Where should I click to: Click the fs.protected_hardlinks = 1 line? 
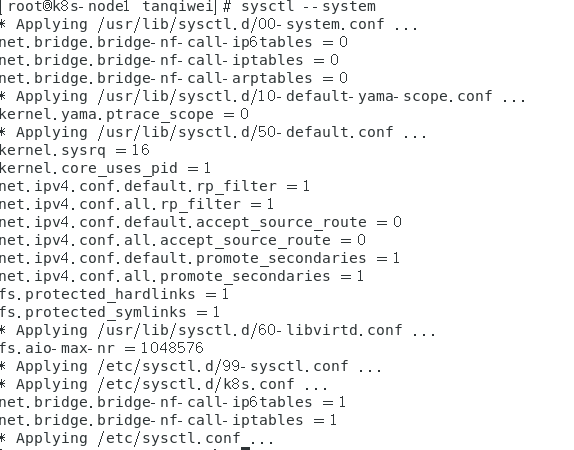[x=115, y=294]
